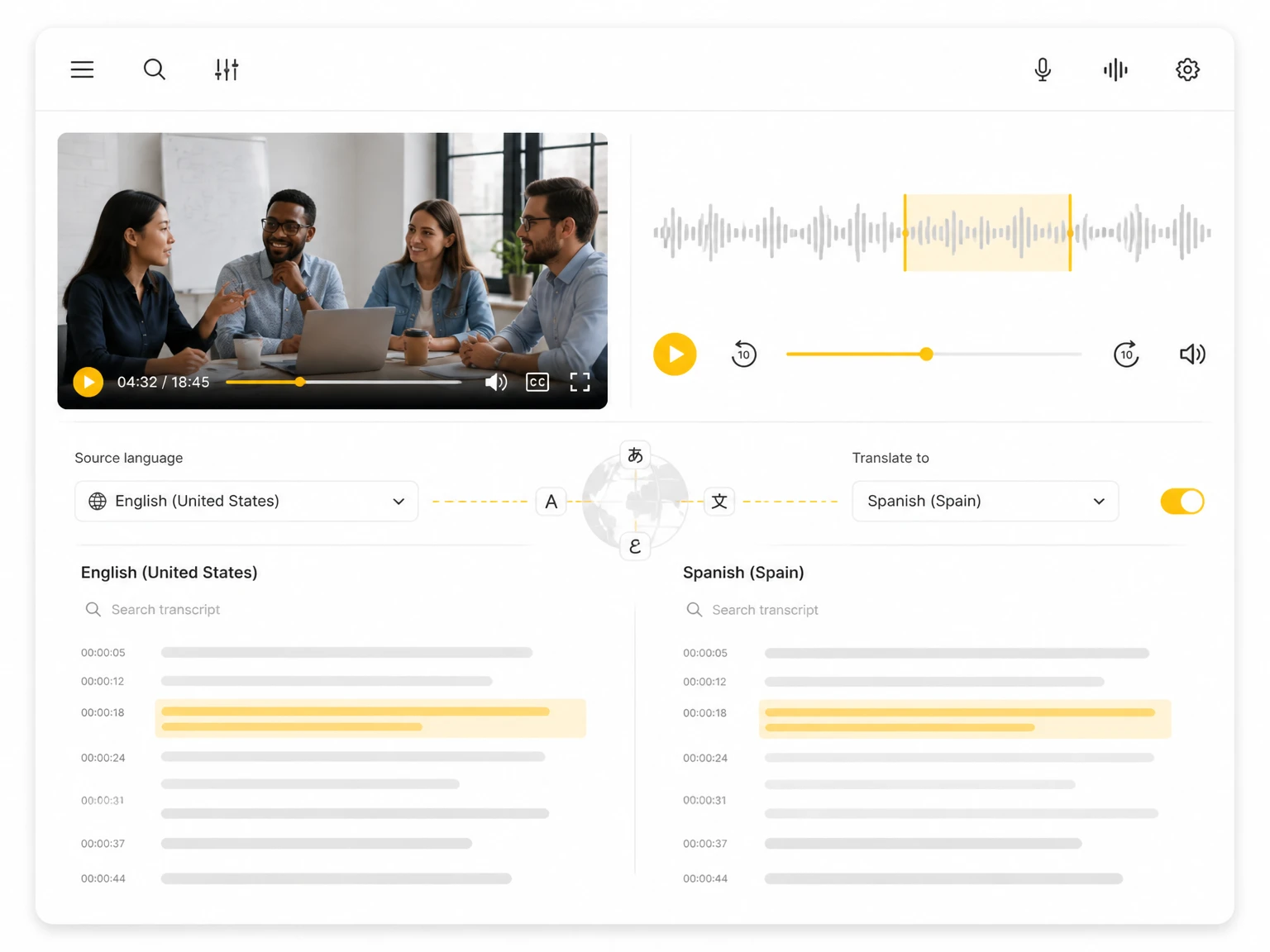Click the 00:00:31 timestamp in the Spanish transcript
The image size is (1270, 952).
click(704, 800)
